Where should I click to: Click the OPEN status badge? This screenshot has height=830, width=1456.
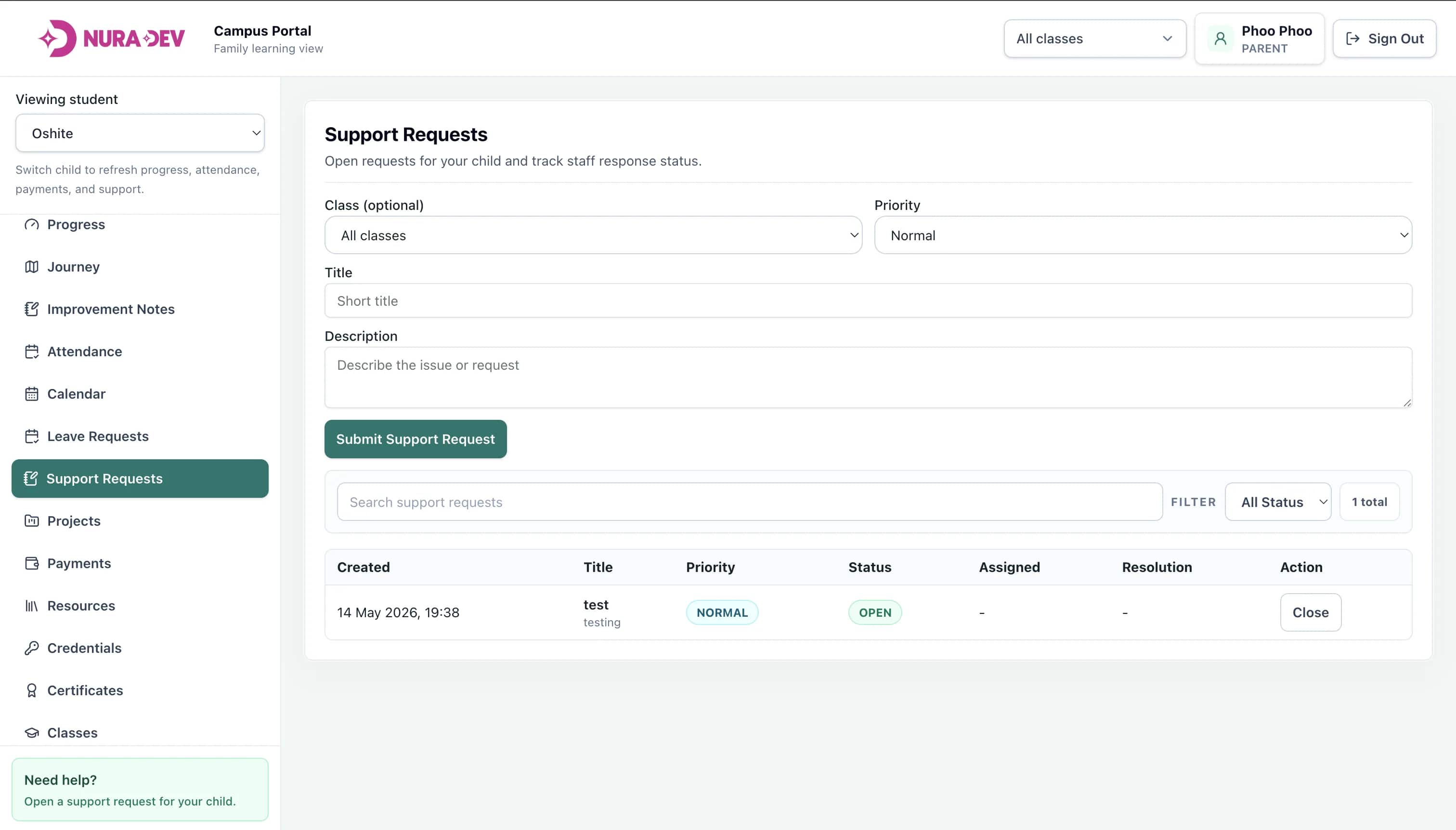click(875, 612)
